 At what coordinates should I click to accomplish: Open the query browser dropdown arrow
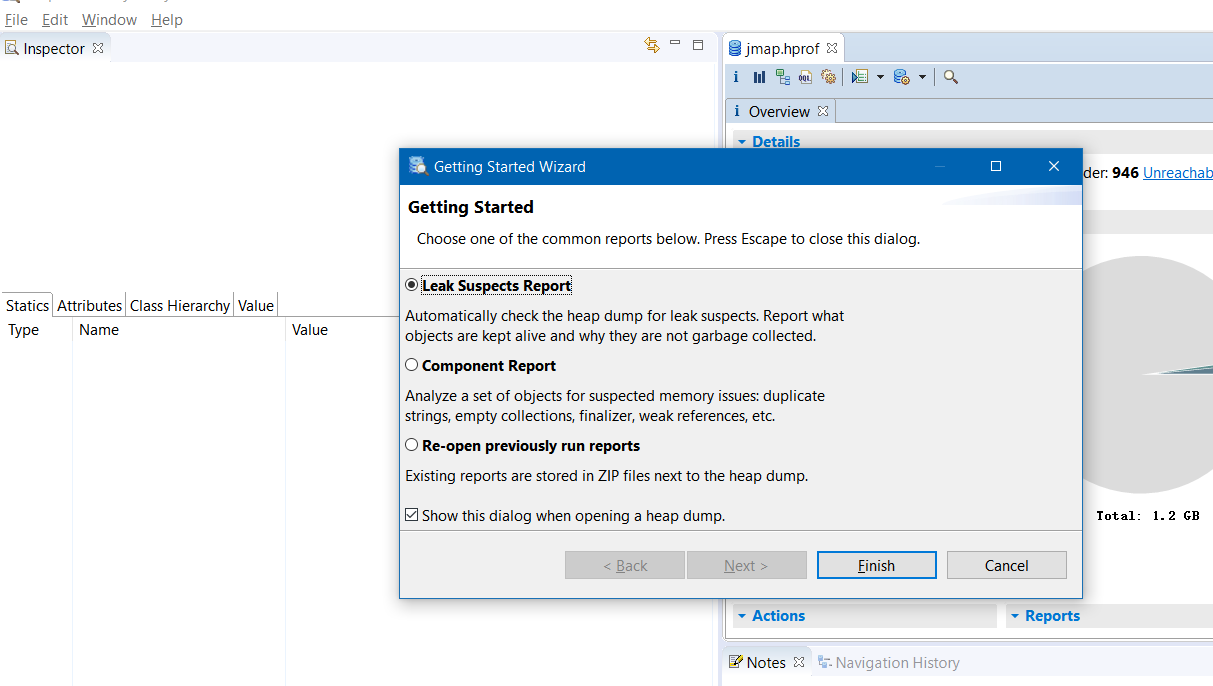point(922,77)
